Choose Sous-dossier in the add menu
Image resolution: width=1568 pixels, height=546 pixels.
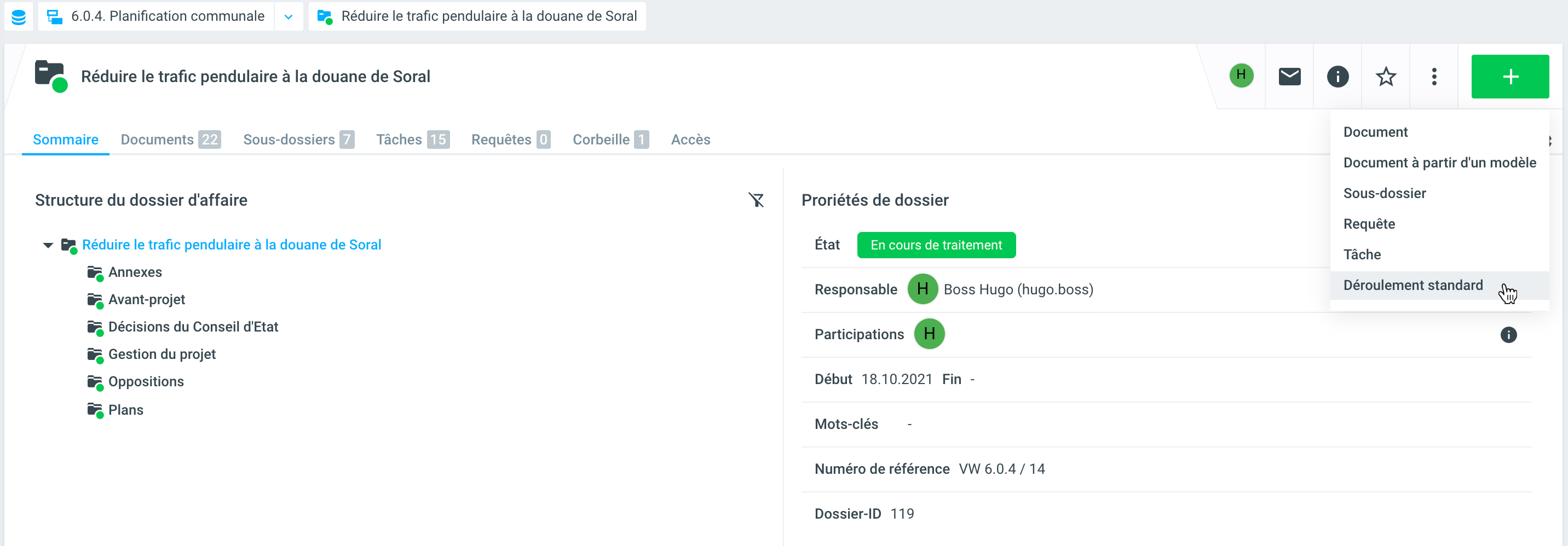[1384, 193]
